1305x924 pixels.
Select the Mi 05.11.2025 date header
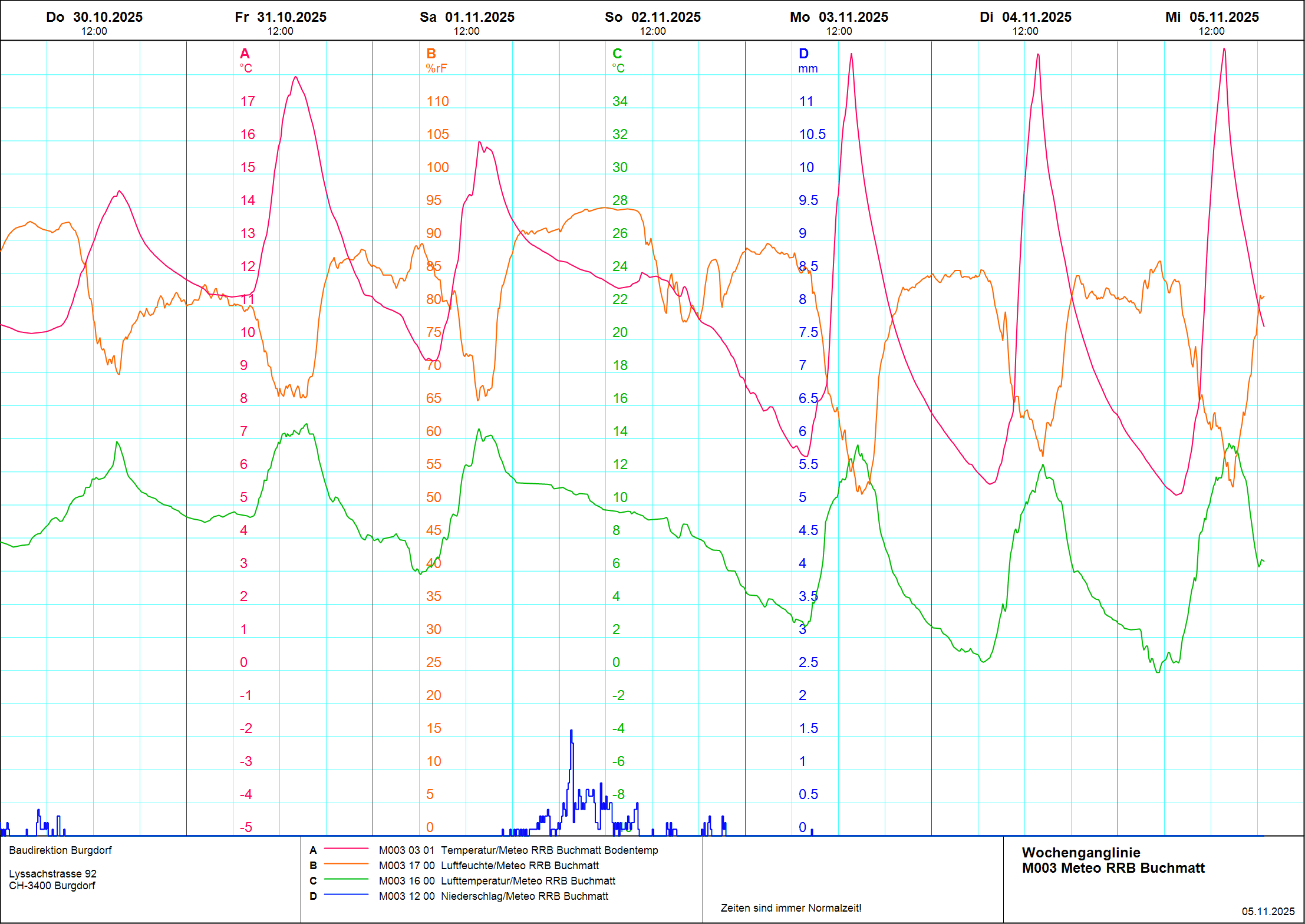(1211, 17)
